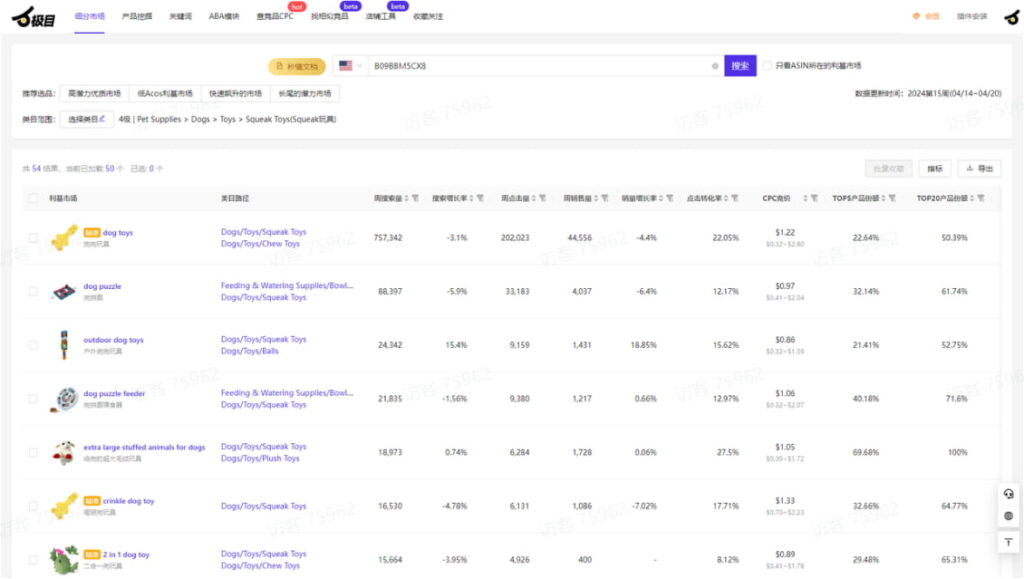Click the 极目 logo at top left
This screenshot has height=579, width=1024.
pos(33,16)
